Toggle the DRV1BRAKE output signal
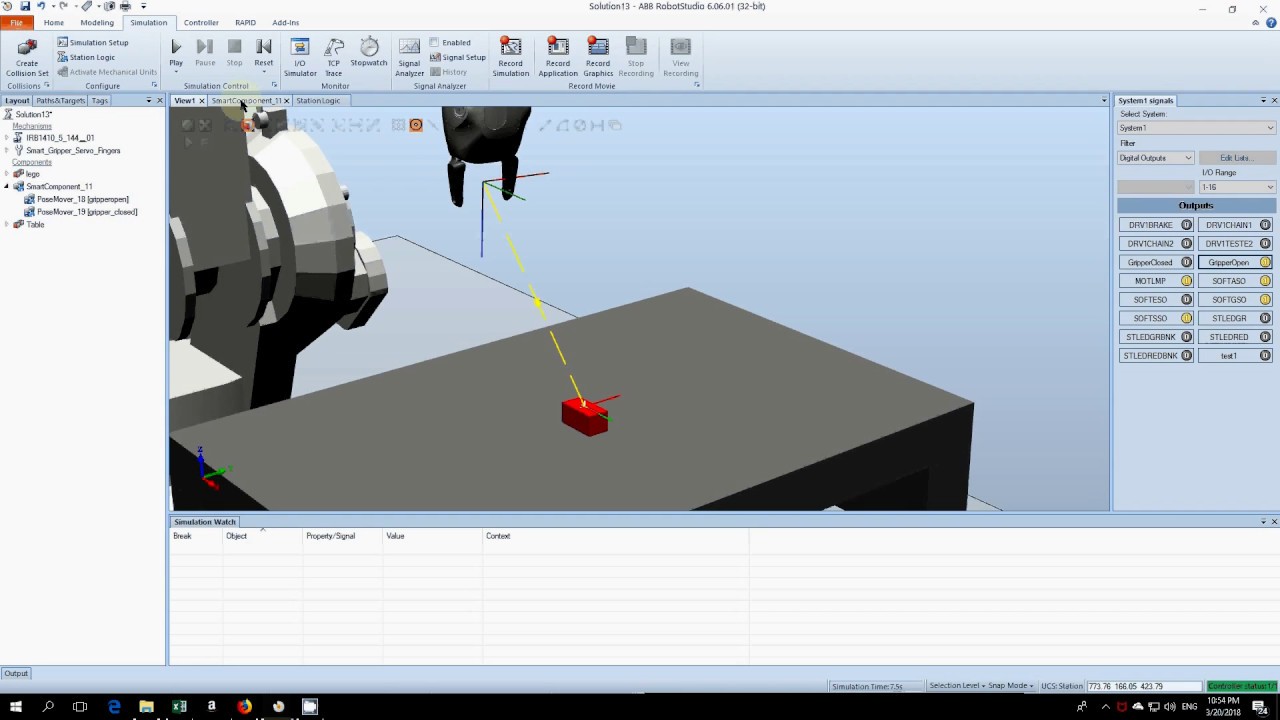 coord(1156,225)
